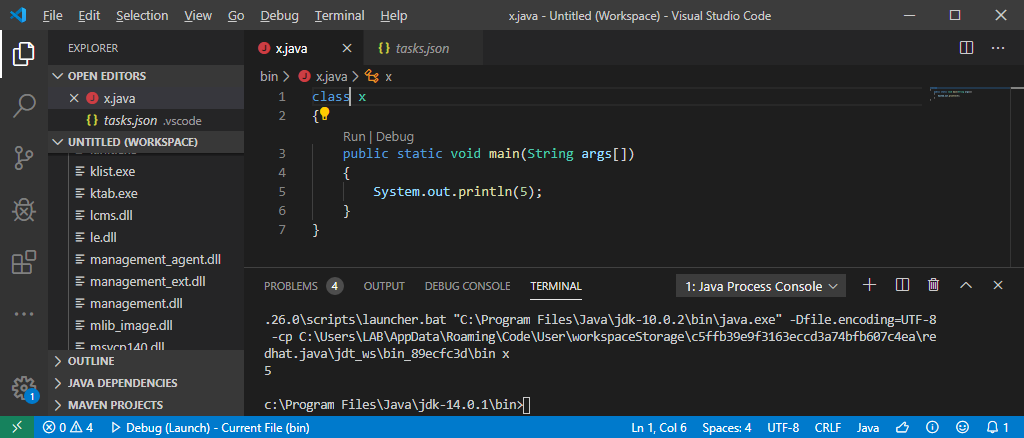
Task: Open the Run and Debug view
Action: tap(24, 210)
